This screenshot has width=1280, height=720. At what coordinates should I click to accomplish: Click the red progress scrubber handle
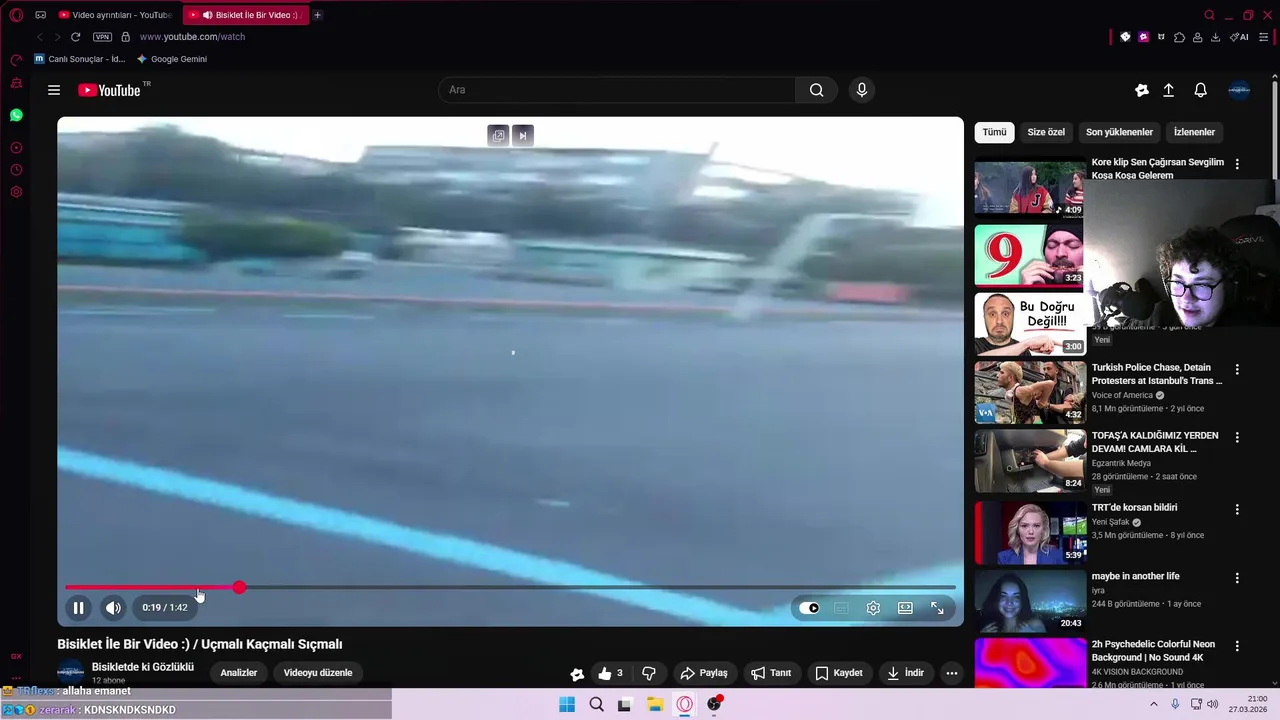point(239,587)
